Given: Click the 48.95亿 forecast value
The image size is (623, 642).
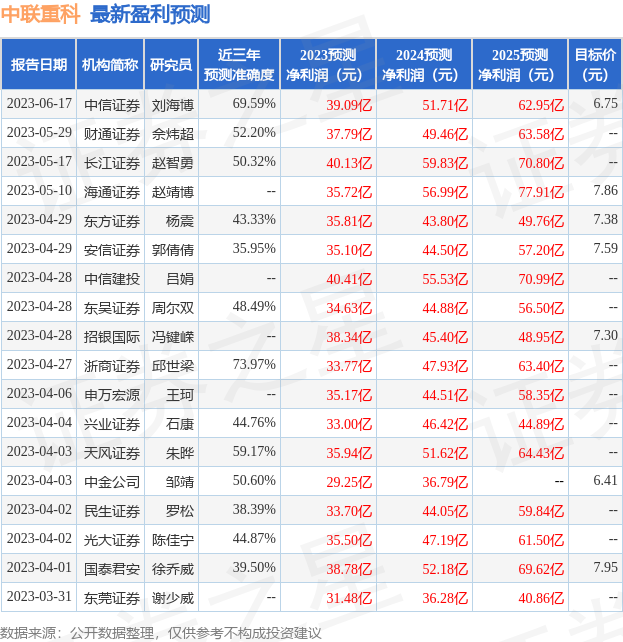Looking at the screenshot, I should pyautogui.click(x=541, y=337).
